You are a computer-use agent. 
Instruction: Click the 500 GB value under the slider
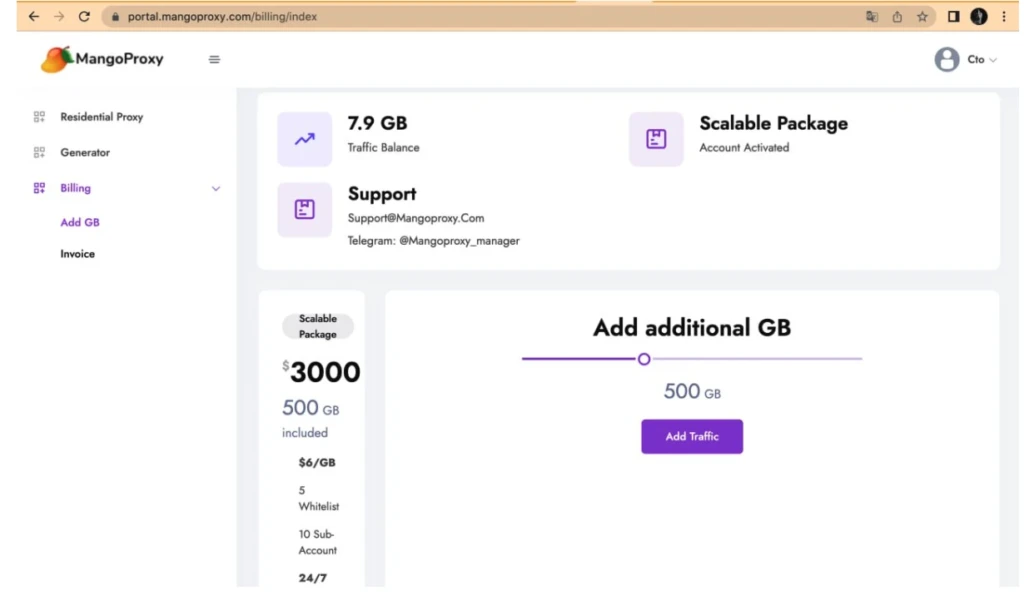(x=692, y=391)
